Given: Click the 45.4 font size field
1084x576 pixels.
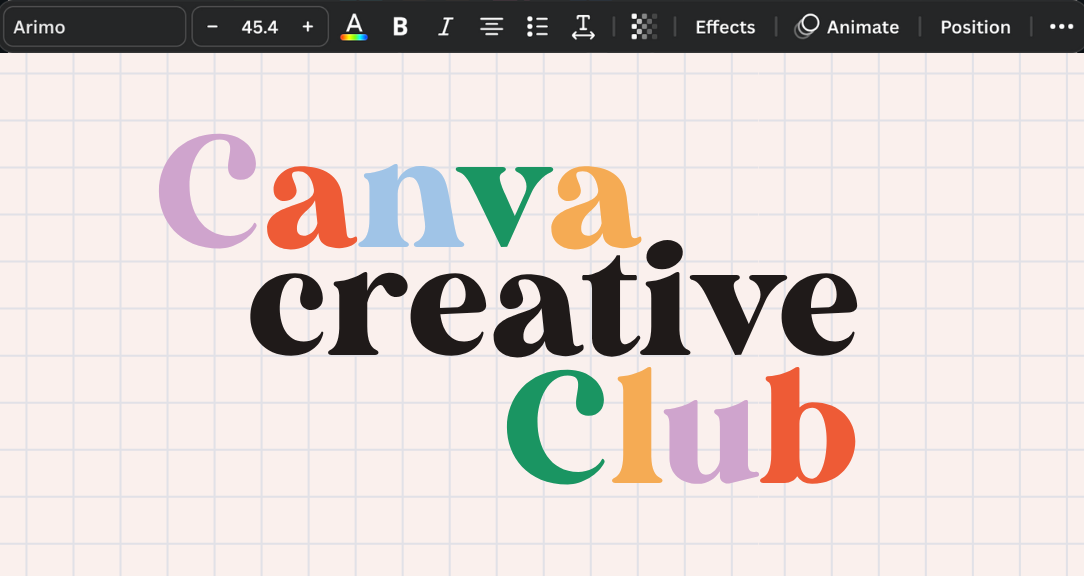Looking at the screenshot, I should (x=259, y=27).
